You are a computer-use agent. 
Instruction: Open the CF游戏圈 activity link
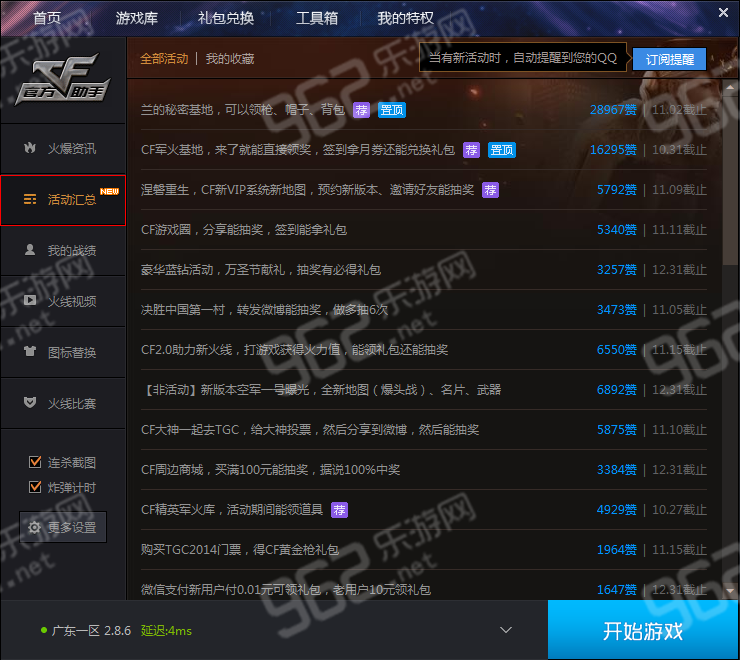244,229
